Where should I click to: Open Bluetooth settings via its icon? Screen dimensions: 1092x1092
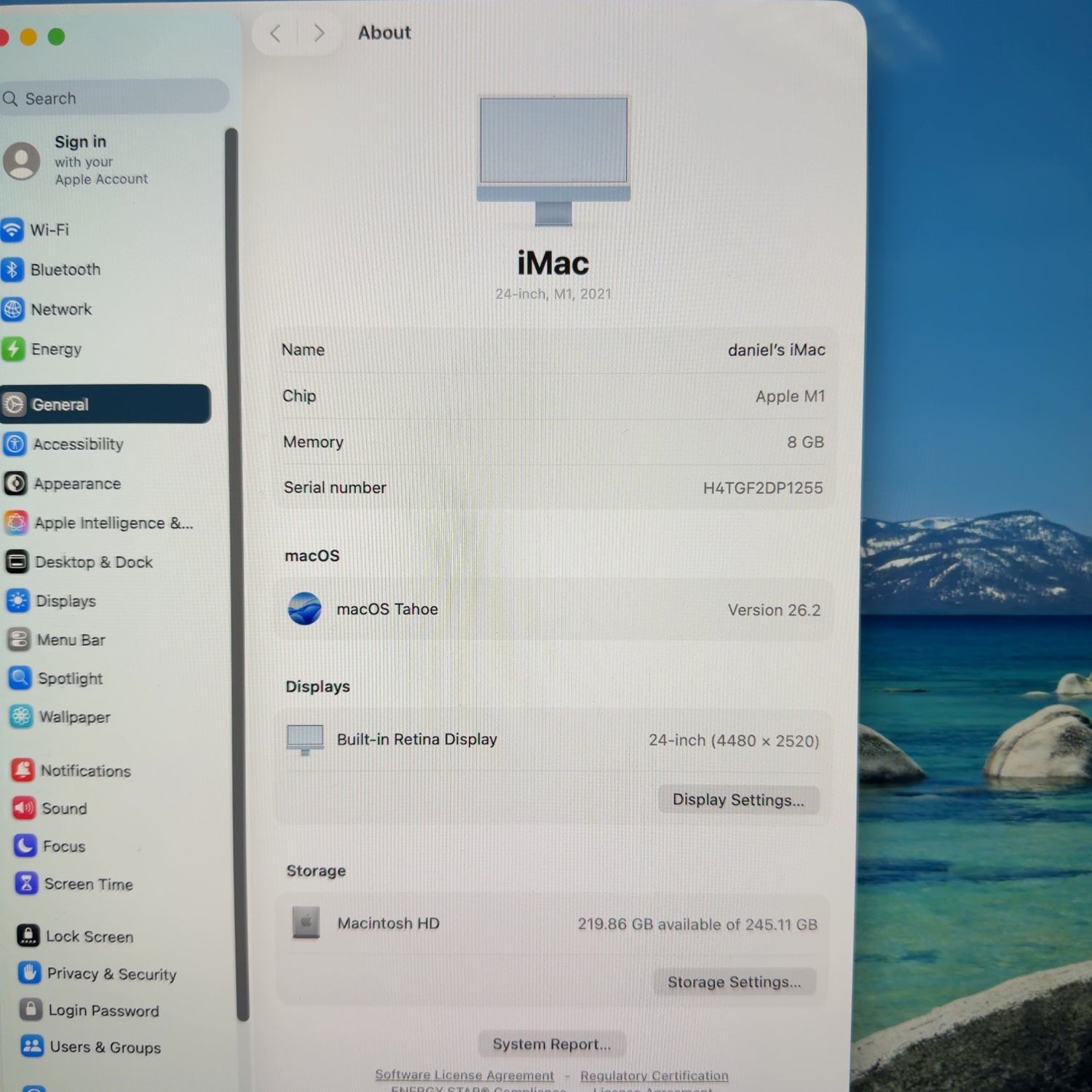(12, 270)
